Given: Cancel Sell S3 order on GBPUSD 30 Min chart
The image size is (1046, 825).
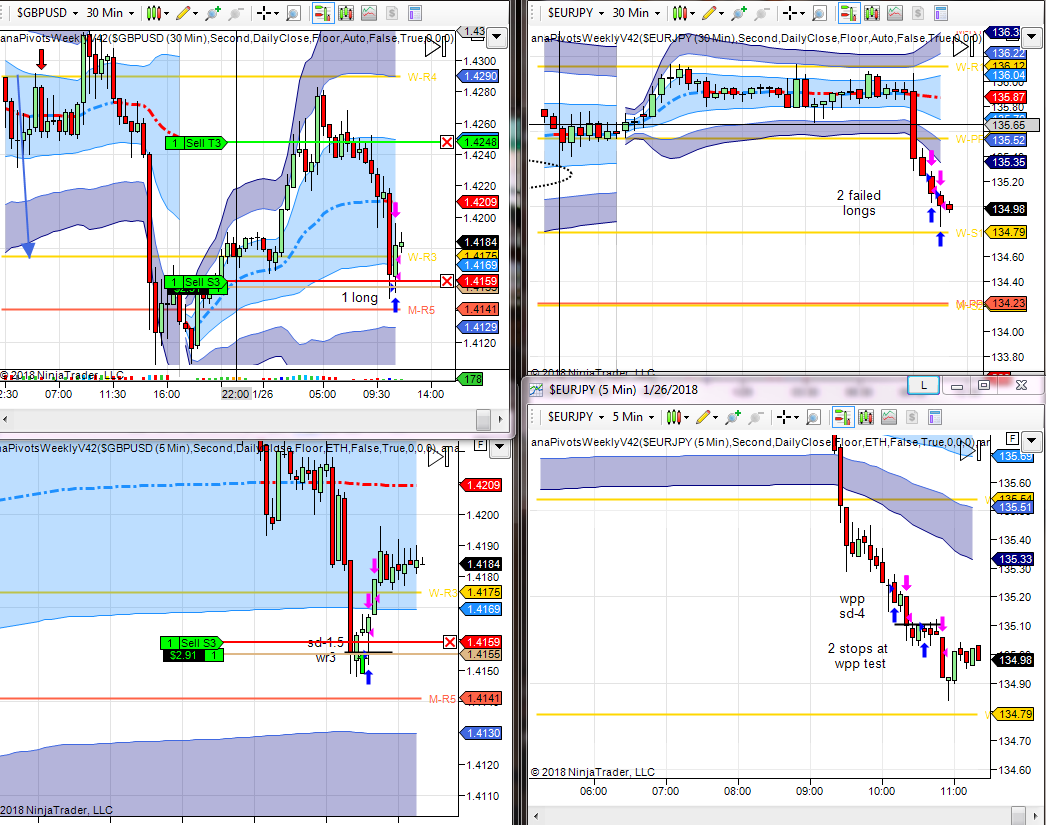Looking at the screenshot, I should pyautogui.click(x=447, y=281).
